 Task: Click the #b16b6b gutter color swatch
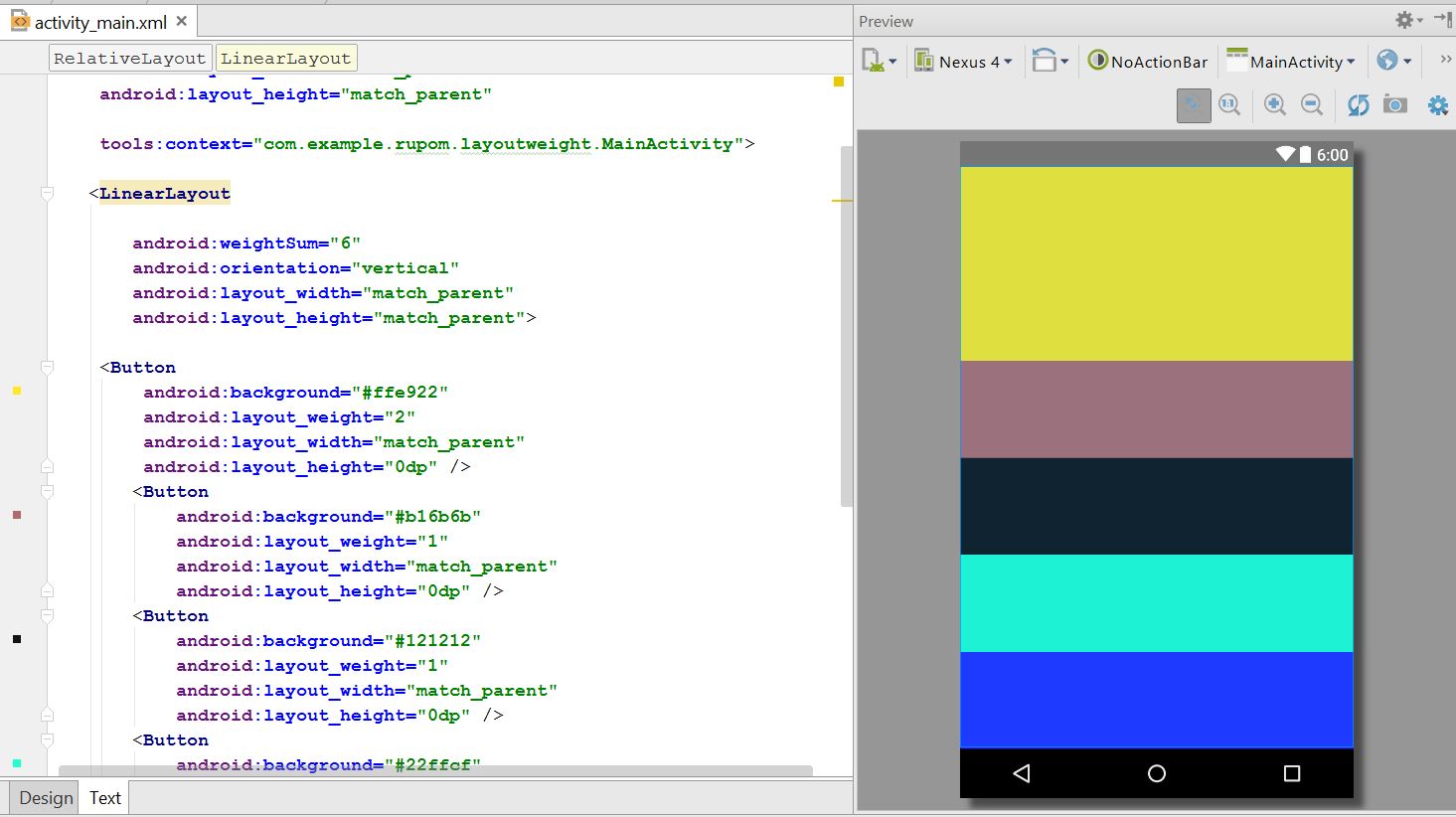click(x=17, y=515)
